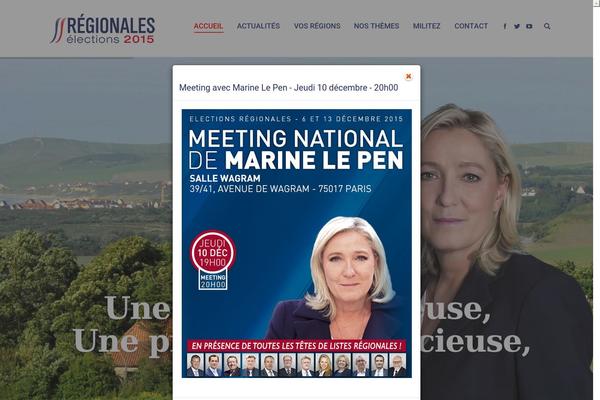This screenshot has height=400, width=600.
Task: Click the Régionales 2015 logo
Action: click(x=103, y=30)
